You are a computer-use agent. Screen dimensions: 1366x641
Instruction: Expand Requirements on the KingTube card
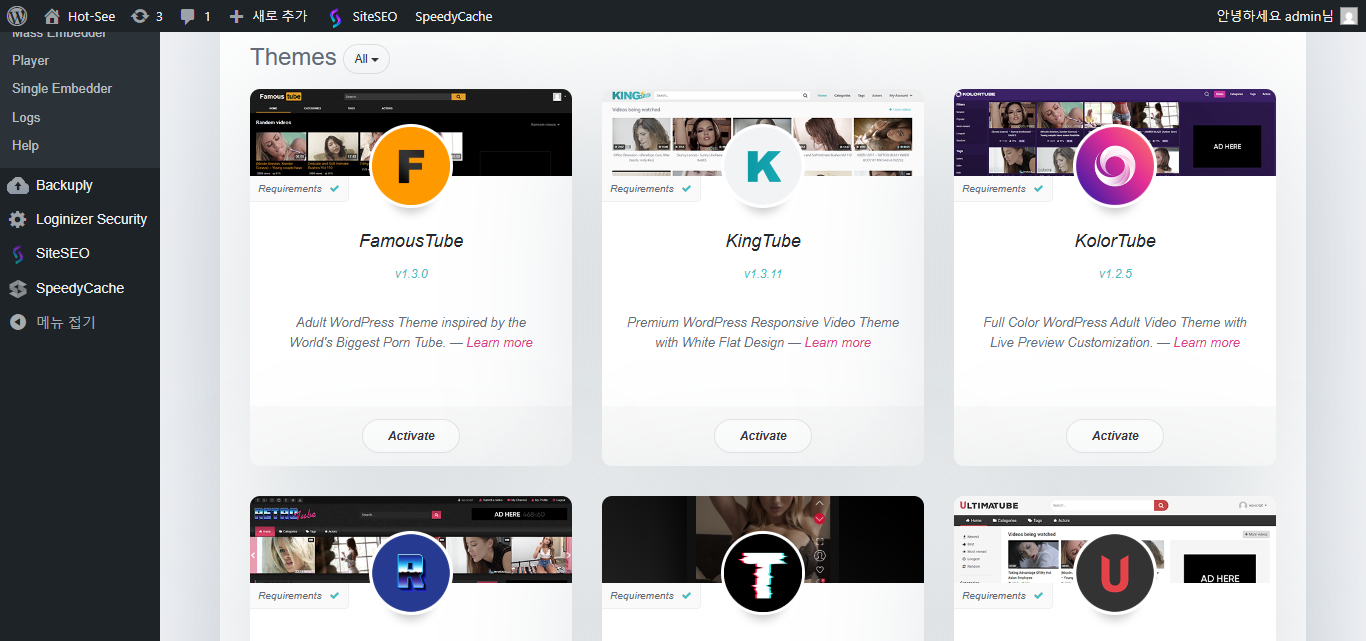[651, 188]
